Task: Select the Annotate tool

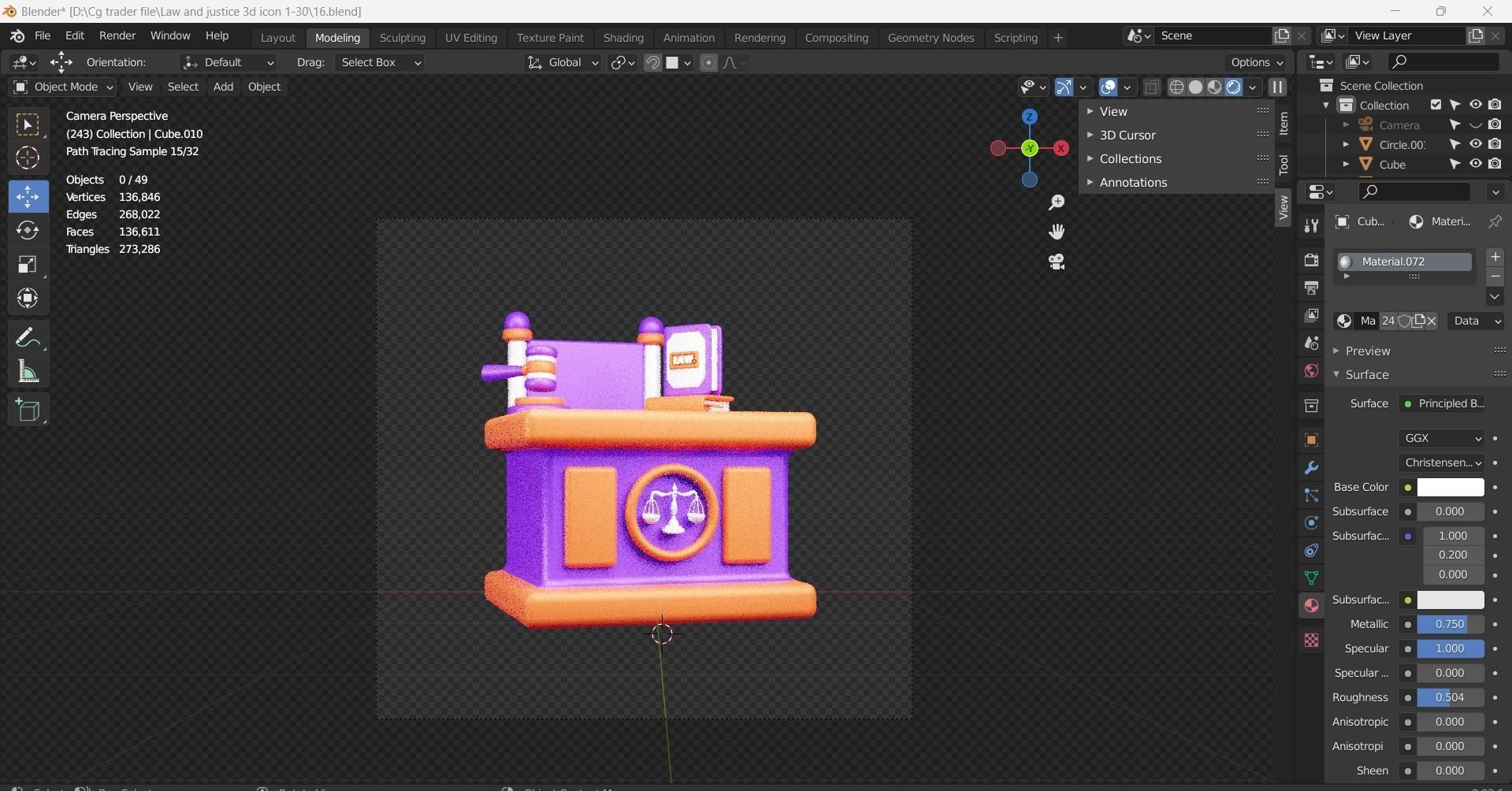Action: 28,337
